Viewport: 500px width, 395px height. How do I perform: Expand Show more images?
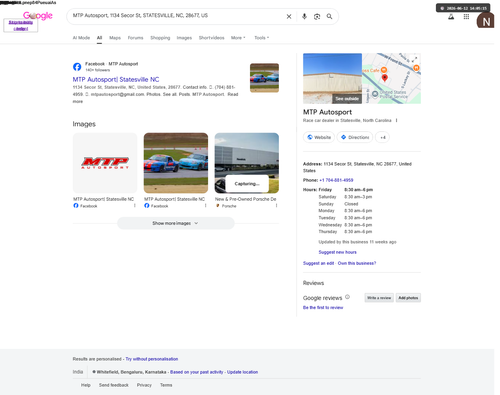pyautogui.click(x=176, y=223)
